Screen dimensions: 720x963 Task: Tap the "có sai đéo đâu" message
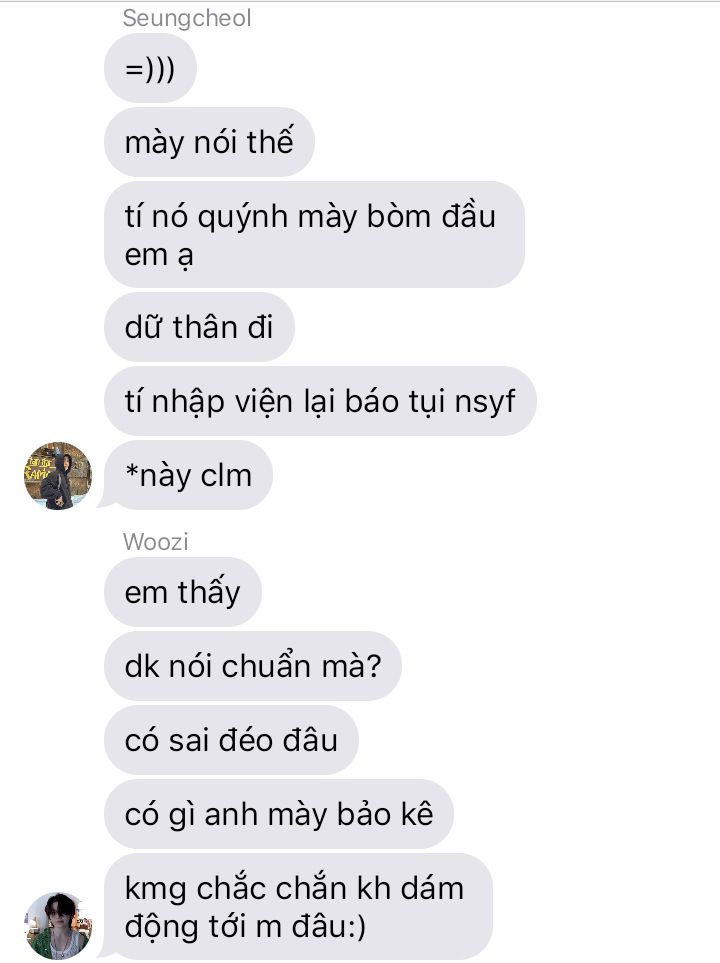[x=232, y=740]
